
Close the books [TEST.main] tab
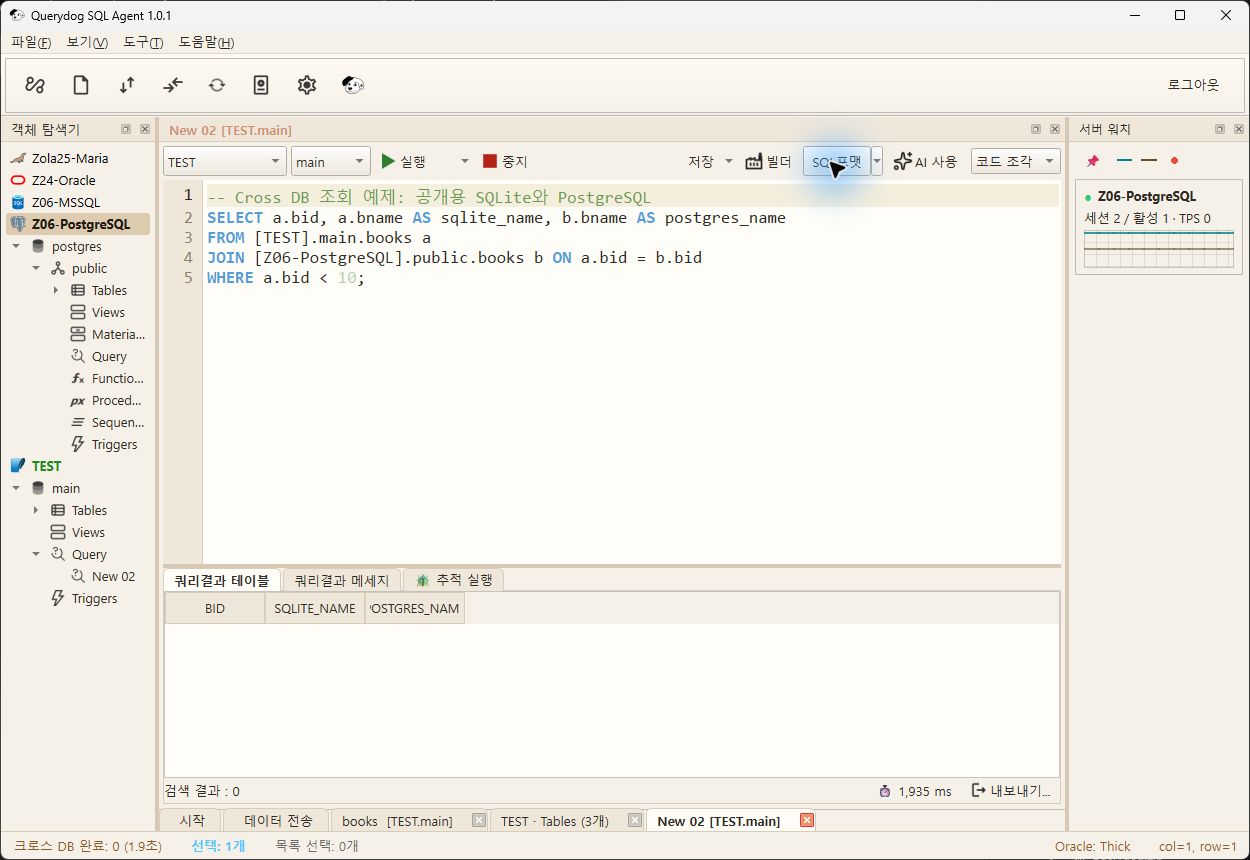479,820
